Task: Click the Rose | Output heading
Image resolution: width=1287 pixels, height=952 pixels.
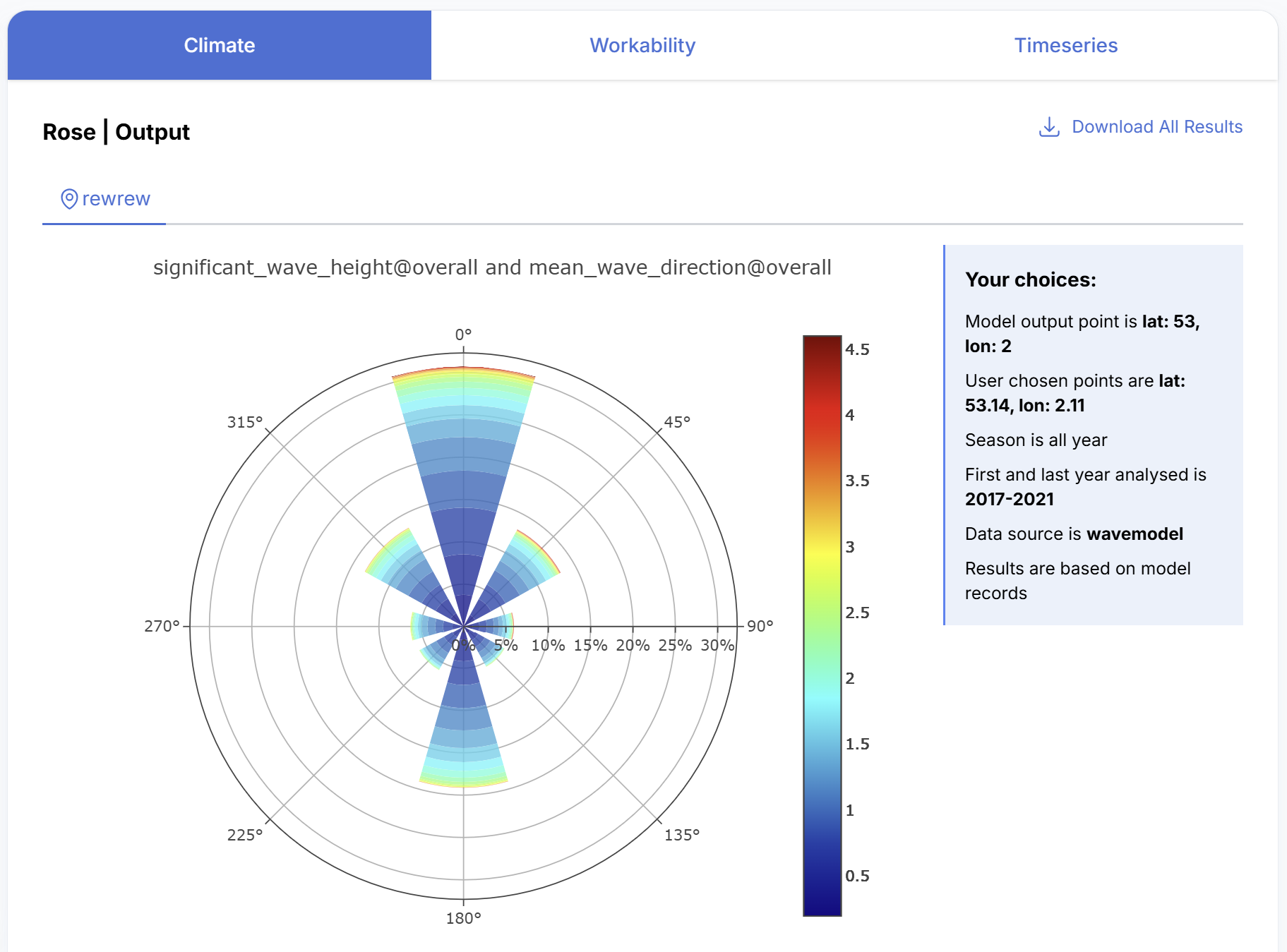Action: coord(116,132)
